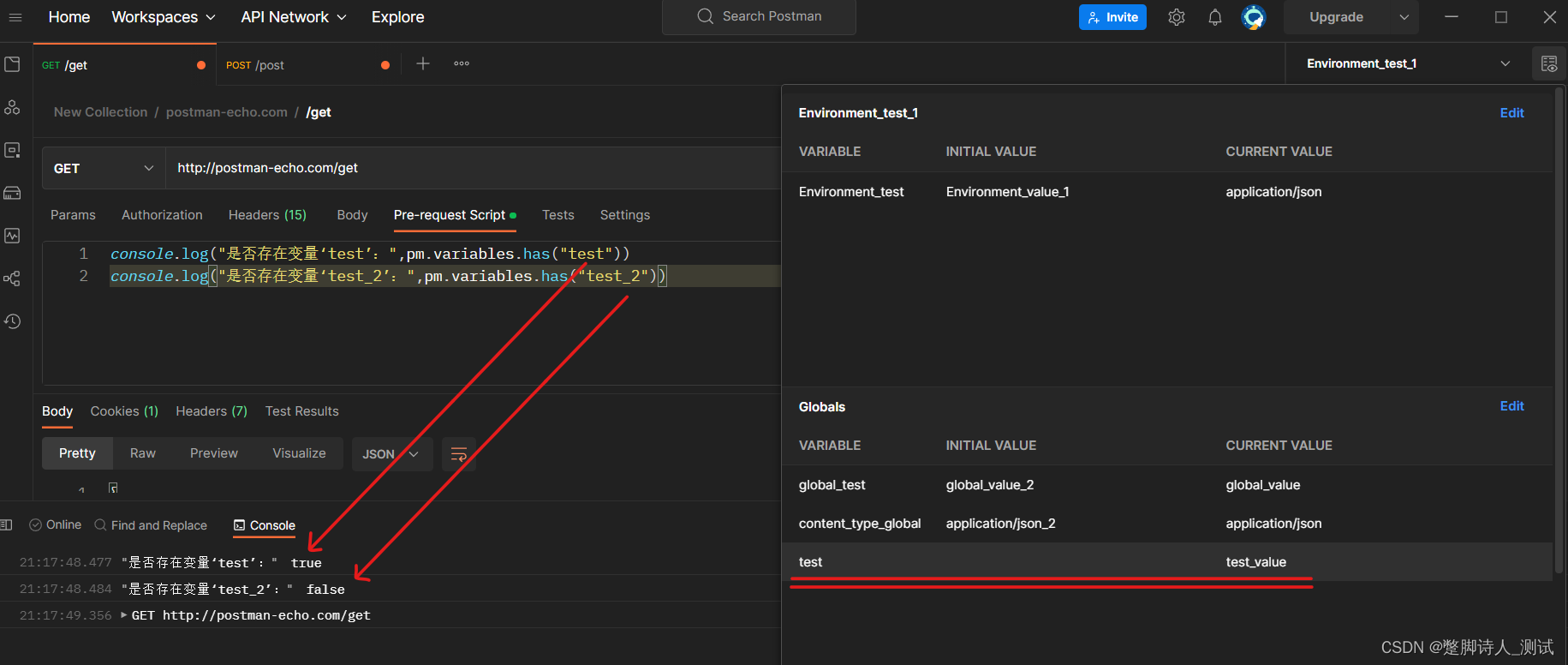Select the test global variable row
This screenshot has height=665, width=1568.
[x=1167, y=562]
